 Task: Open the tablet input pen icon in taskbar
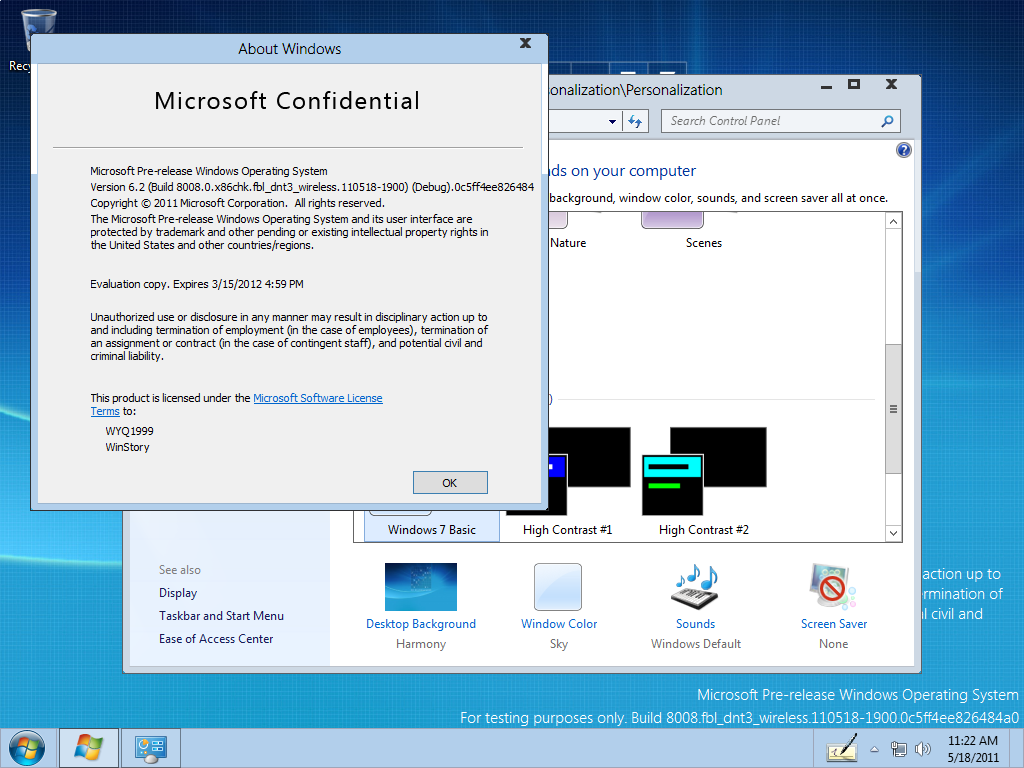click(x=842, y=748)
